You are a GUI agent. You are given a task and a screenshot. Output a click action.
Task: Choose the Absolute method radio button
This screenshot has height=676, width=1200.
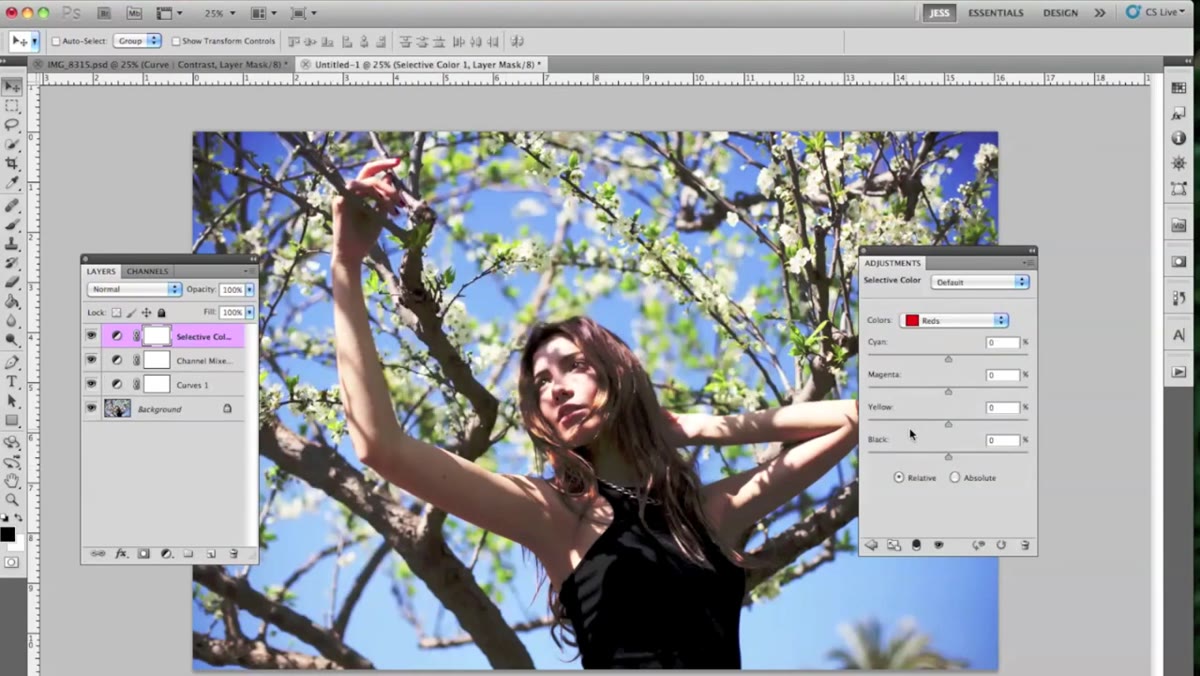click(x=955, y=478)
